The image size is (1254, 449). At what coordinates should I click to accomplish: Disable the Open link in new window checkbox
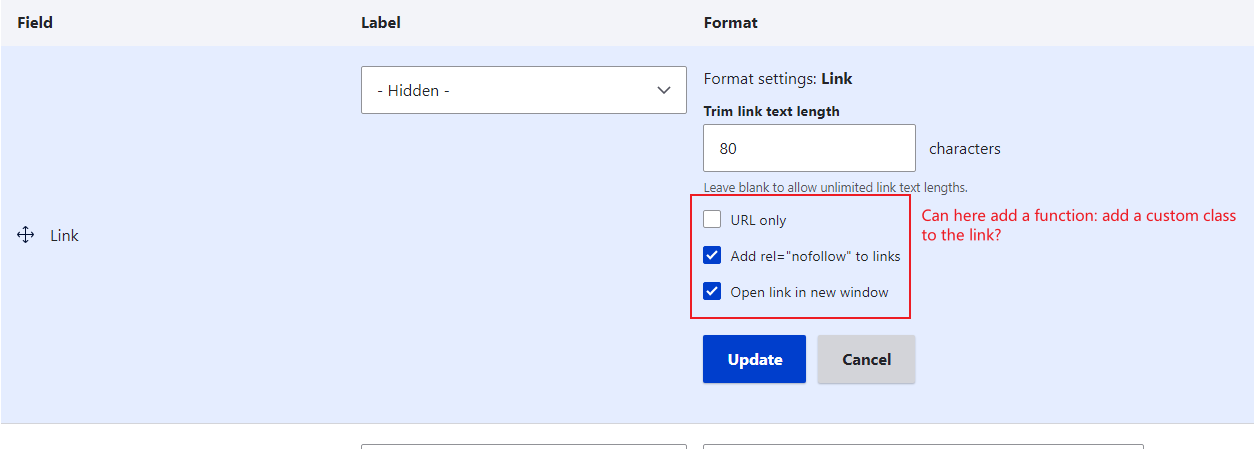[x=712, y=292]
